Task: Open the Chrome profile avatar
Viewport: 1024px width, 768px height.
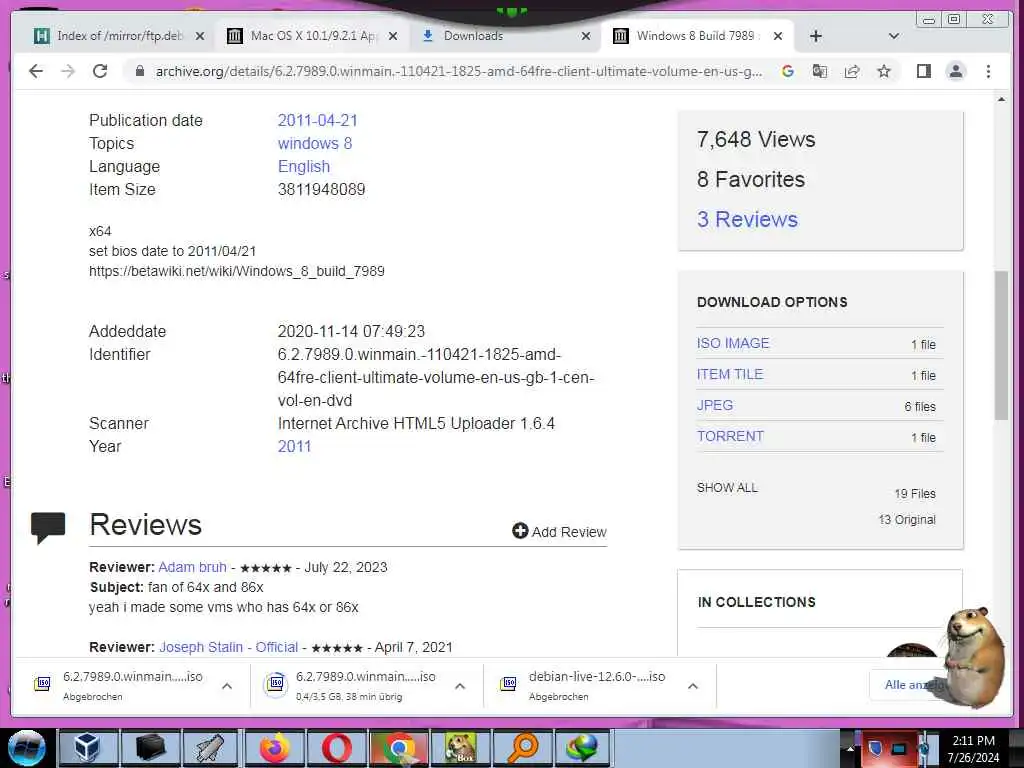Action: tap(955, 71)
